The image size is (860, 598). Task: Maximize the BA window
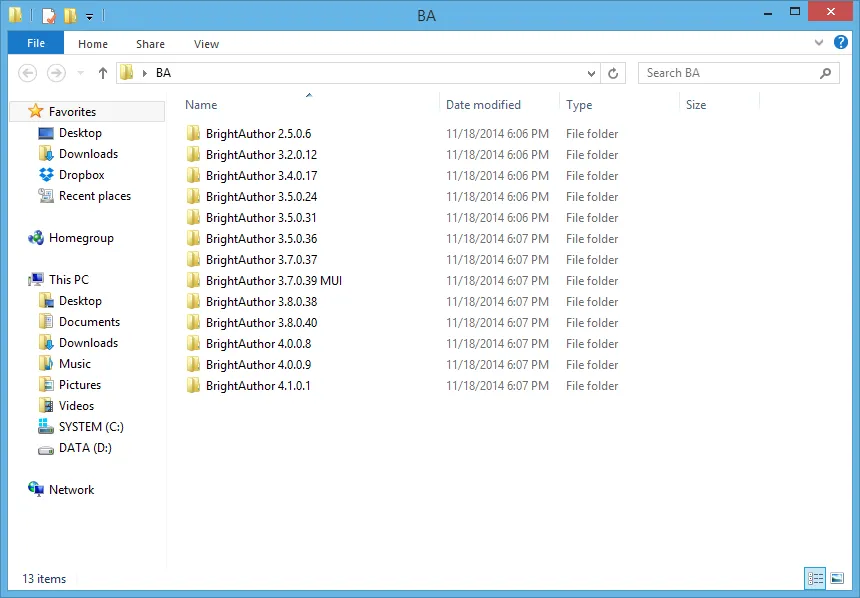pyautogui.click(x=795, y=12)
